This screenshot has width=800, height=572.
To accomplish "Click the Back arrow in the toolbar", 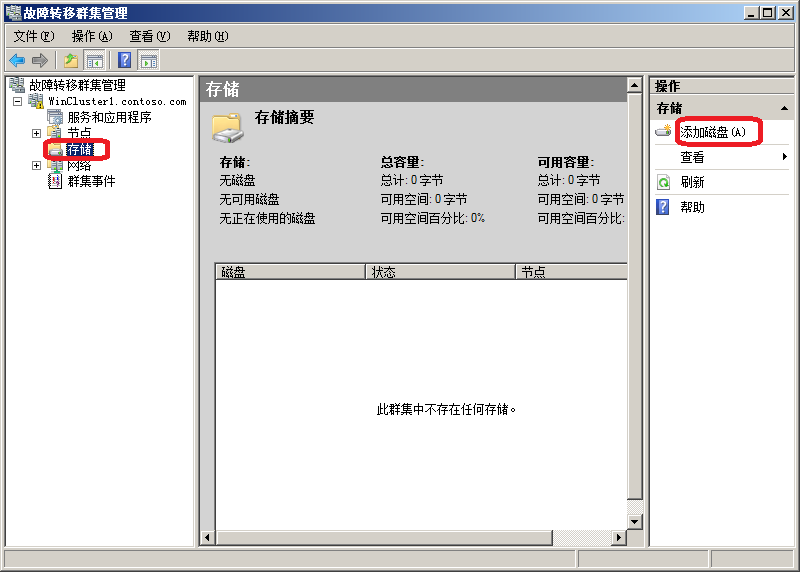I will coord(17,60).
